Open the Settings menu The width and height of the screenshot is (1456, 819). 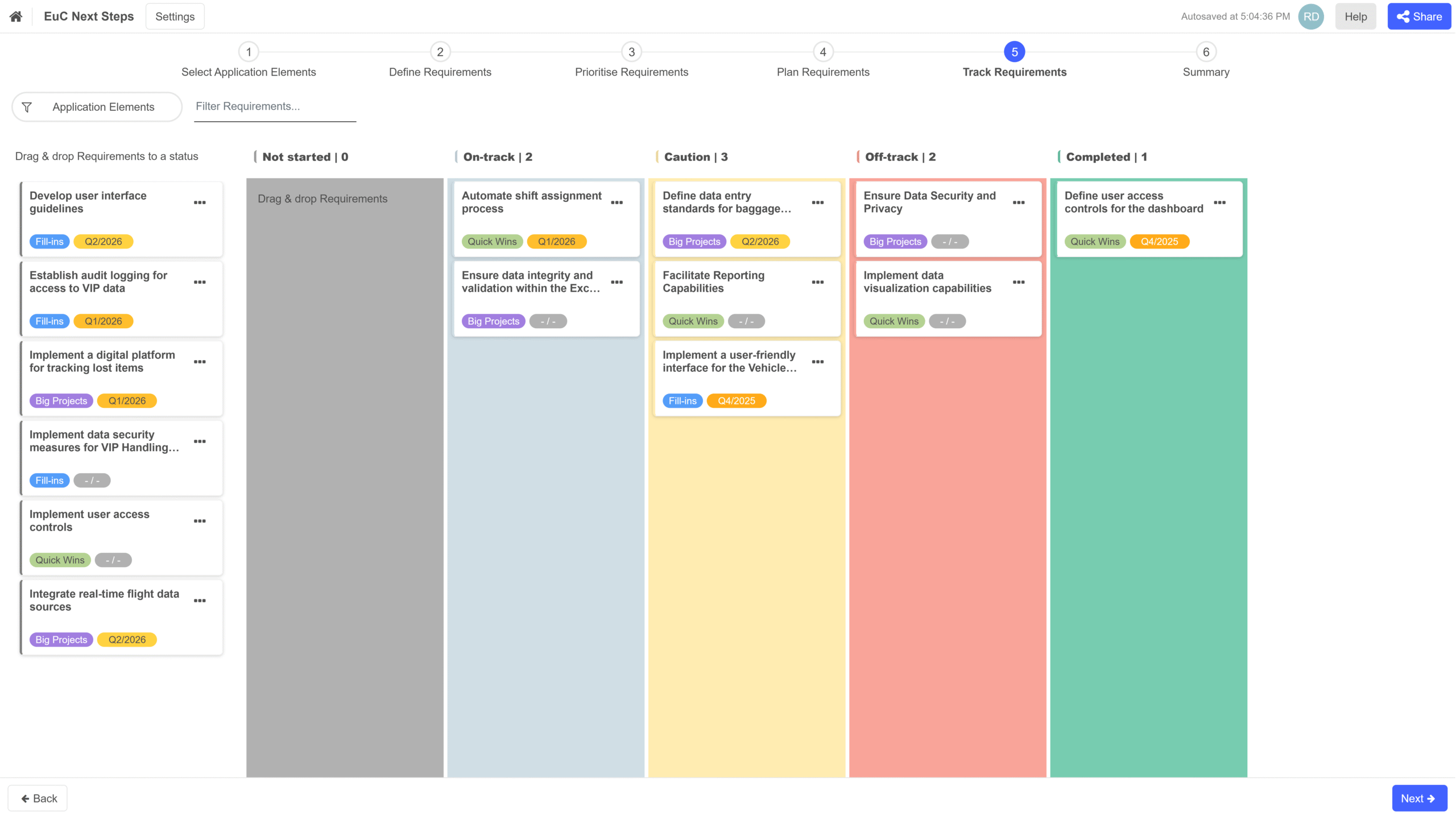(x=175, y=16)
